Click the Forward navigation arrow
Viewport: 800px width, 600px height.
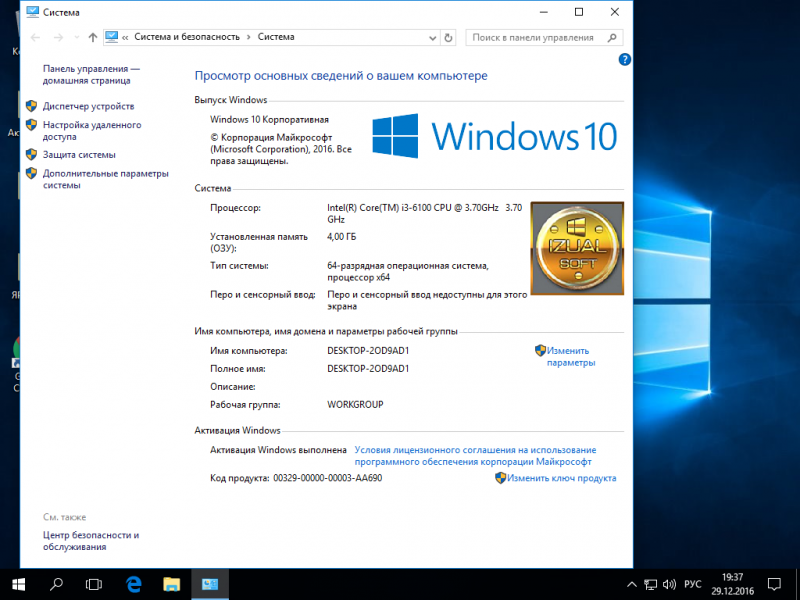(x=59, y=37)
